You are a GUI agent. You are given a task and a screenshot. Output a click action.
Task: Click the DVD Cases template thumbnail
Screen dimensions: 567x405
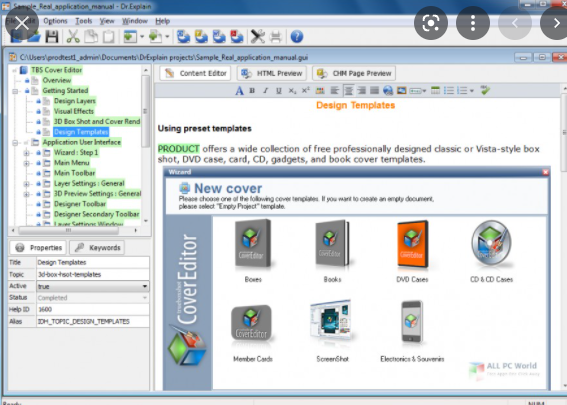412,245
